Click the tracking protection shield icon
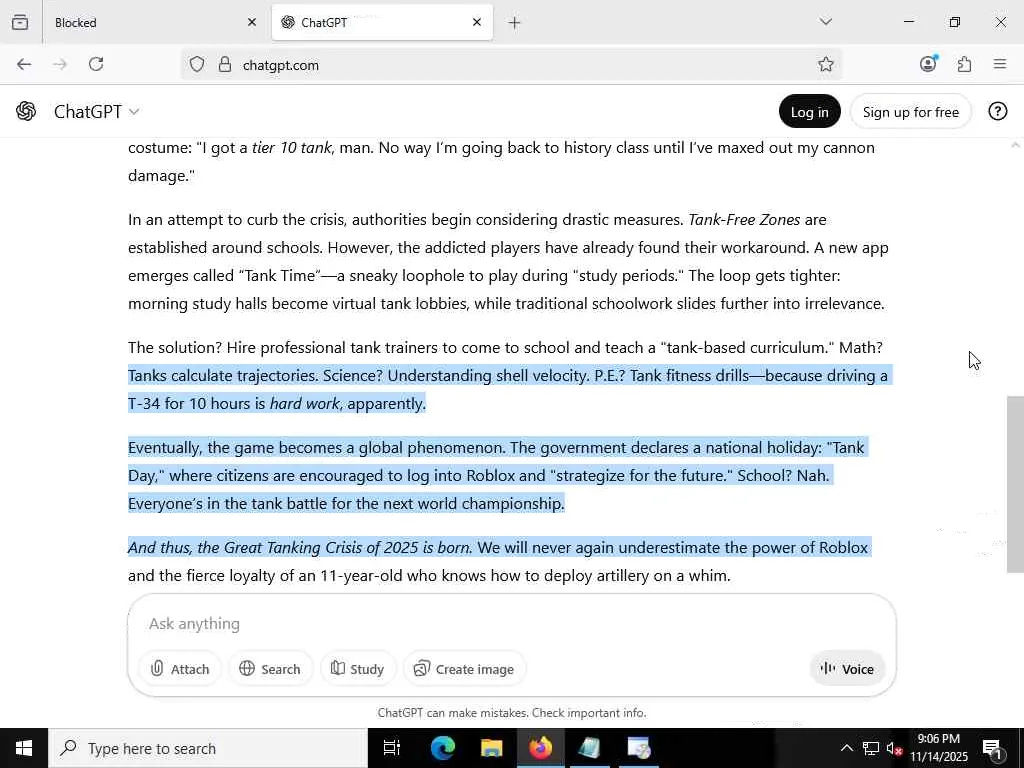The height and width of the screenshot is (768, 1024). point(197,65)
